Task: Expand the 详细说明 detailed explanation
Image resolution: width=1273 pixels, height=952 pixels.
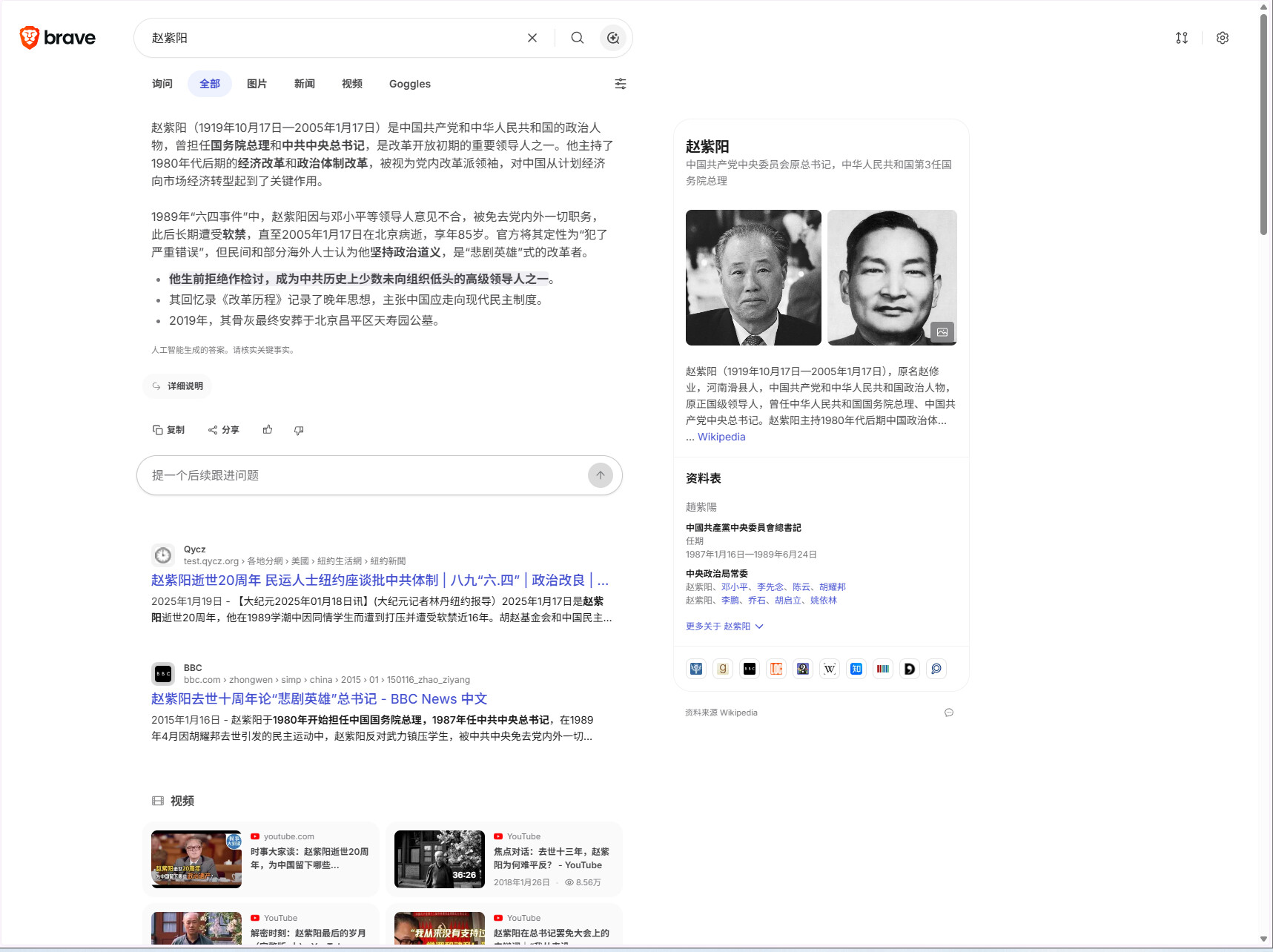Action: point(178,386)
